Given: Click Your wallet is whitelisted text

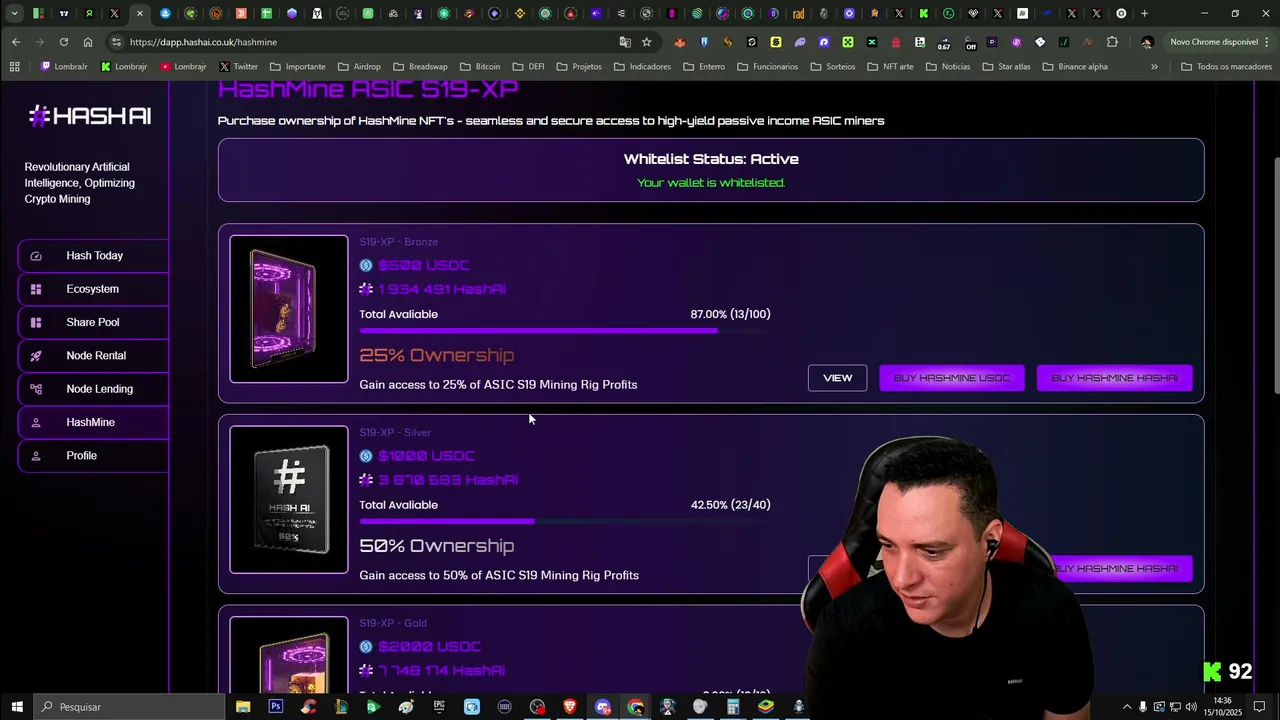Looking at the screenshot, I should [x=711, y=183].
